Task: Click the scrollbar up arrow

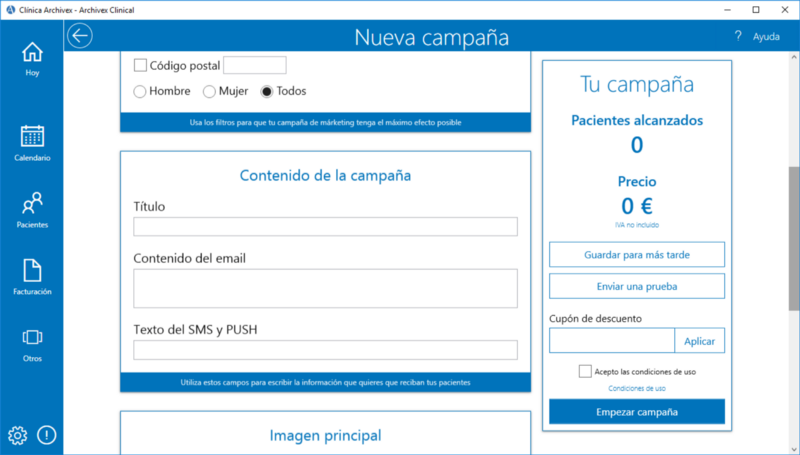Action: pyautogui.click(x=794, y=57)
